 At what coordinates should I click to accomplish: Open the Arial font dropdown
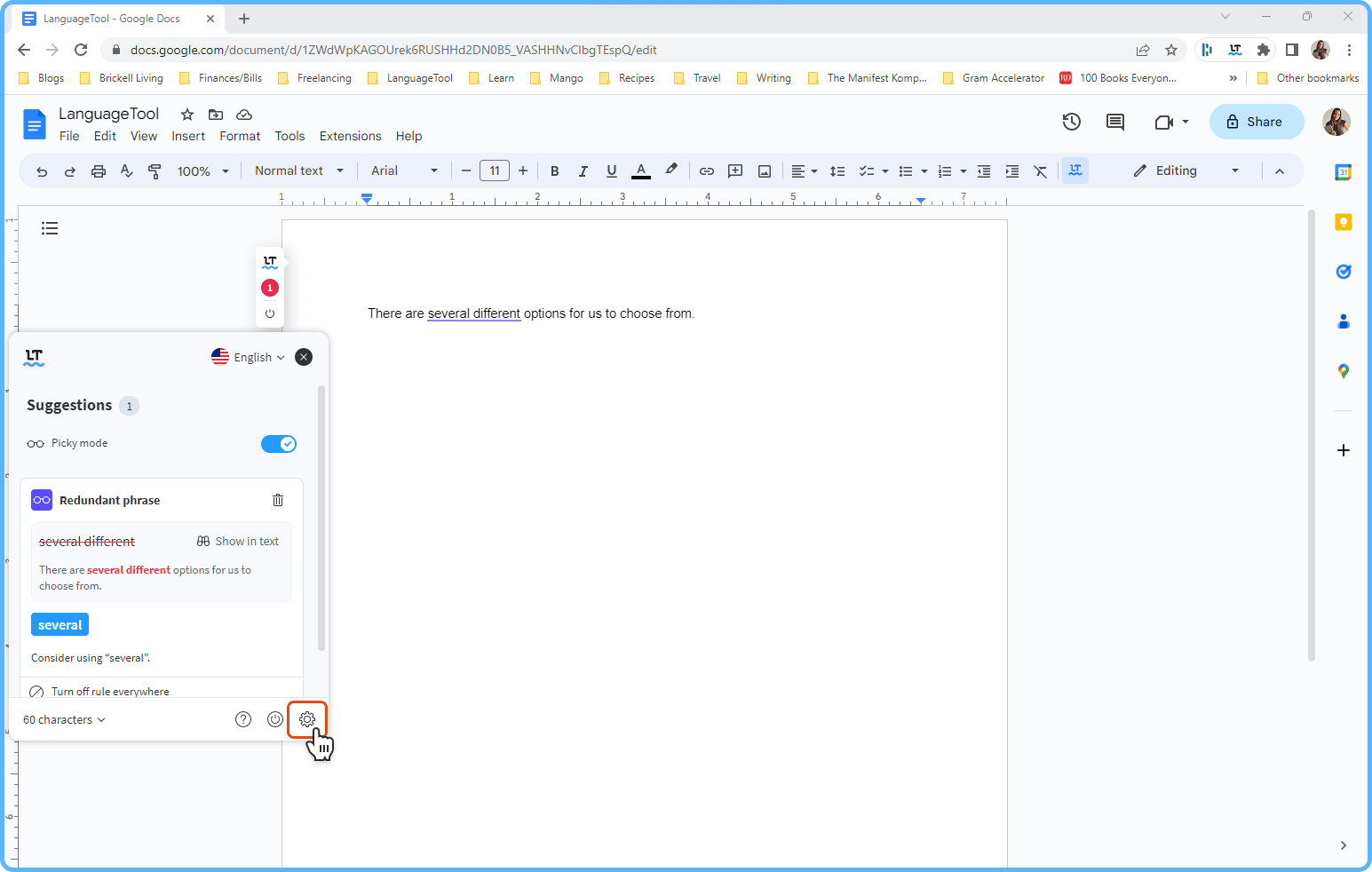[x=405, y=170]
